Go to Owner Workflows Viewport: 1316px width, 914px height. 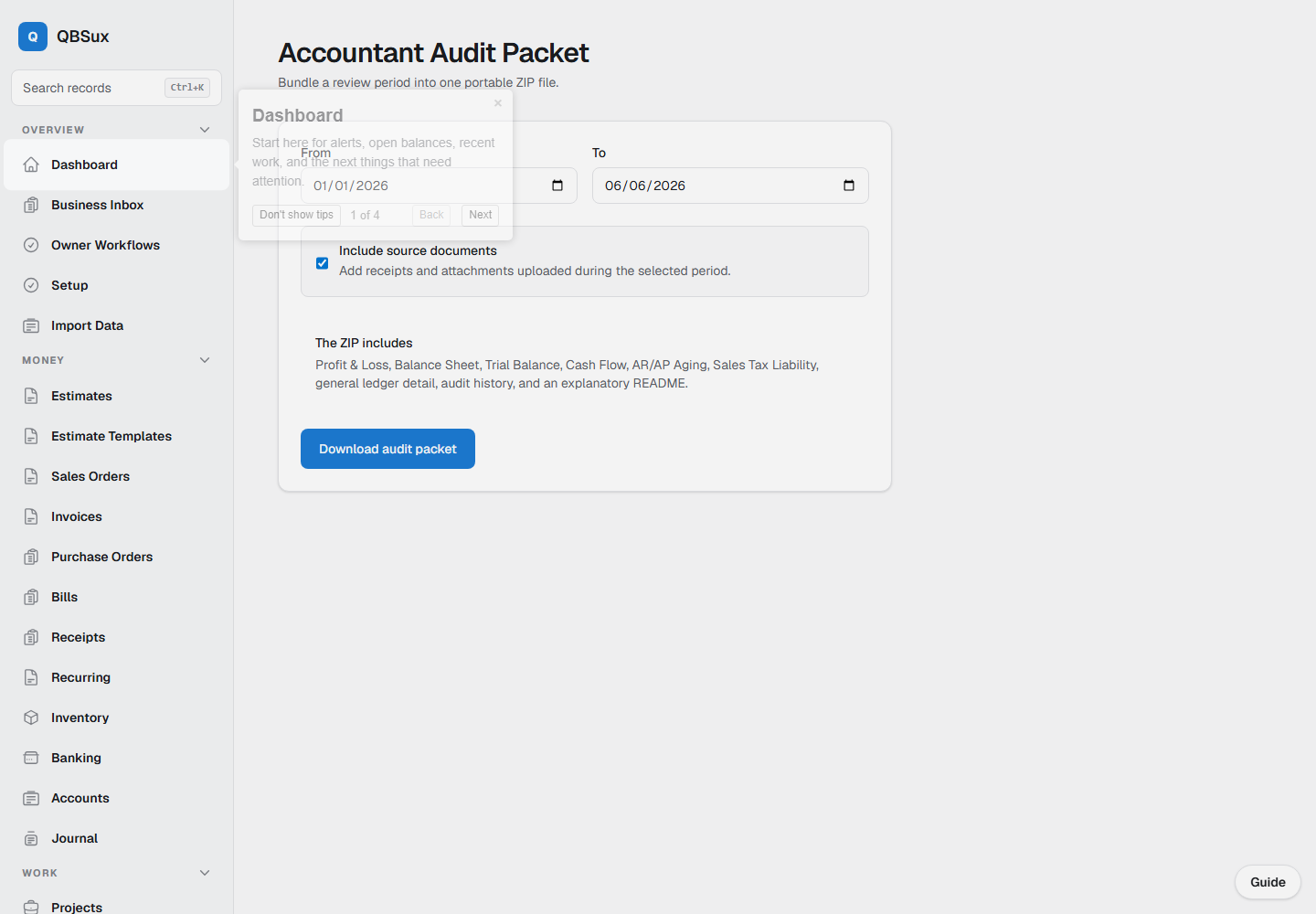116,245
